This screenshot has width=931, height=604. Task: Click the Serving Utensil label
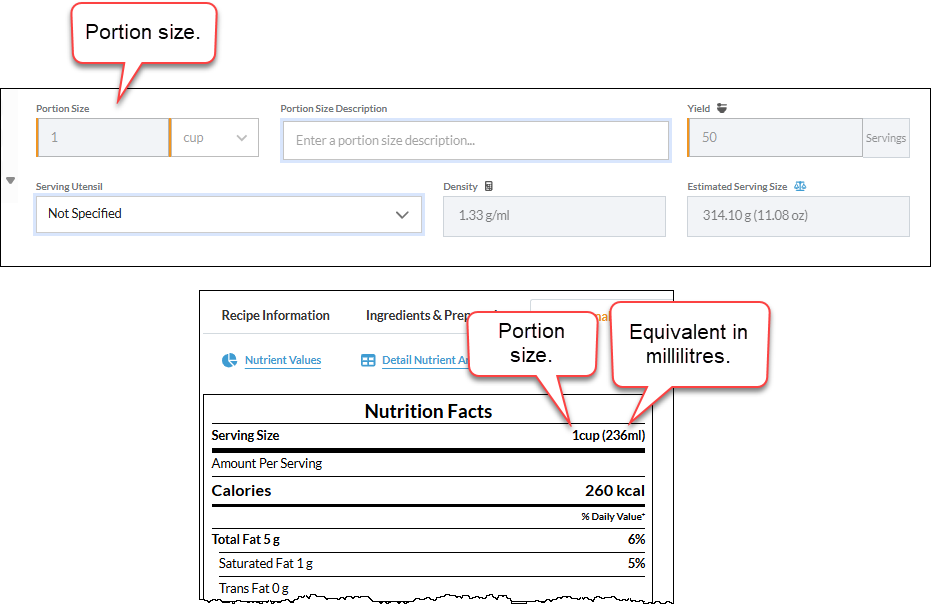pos(69,186)
